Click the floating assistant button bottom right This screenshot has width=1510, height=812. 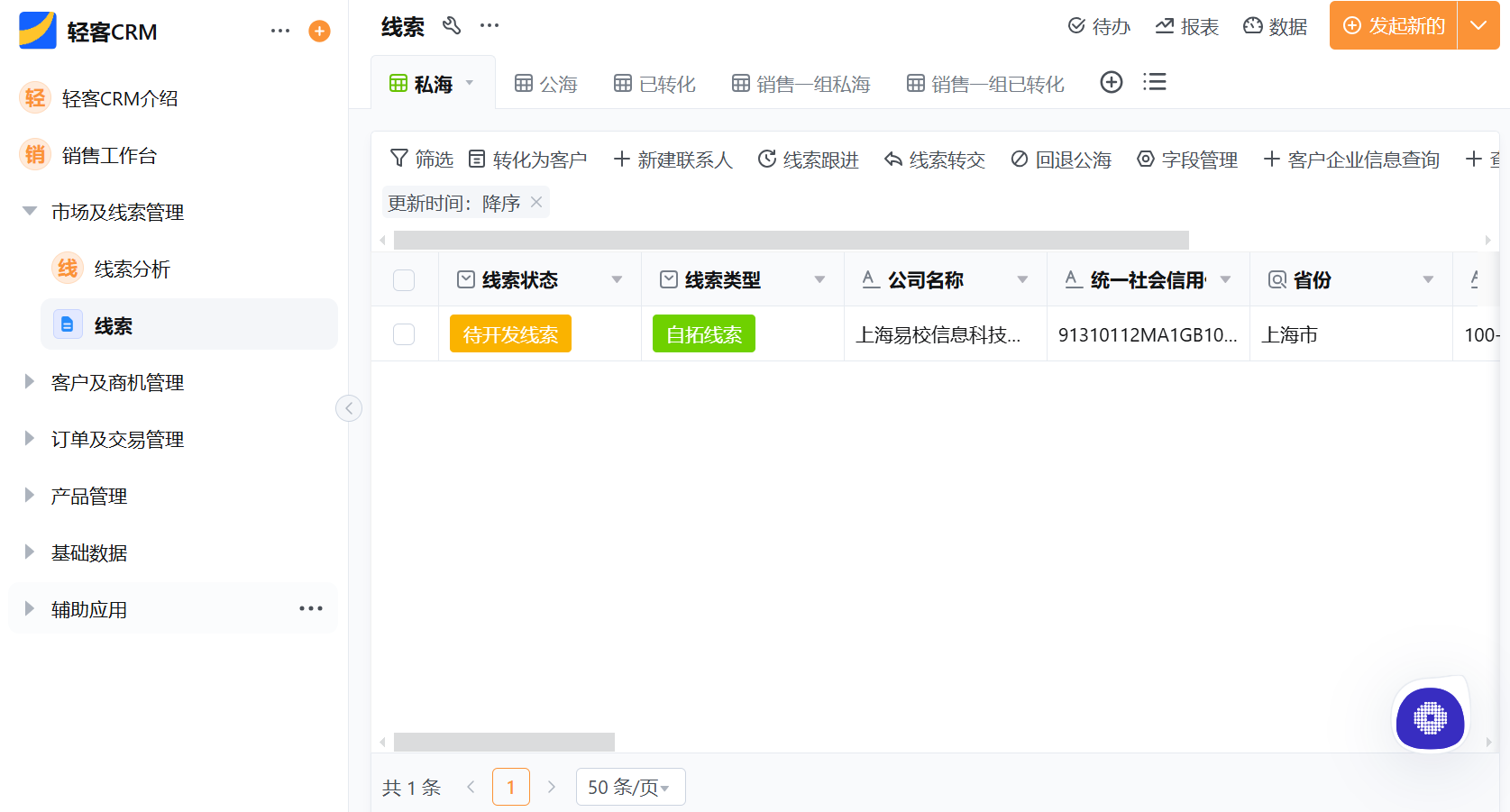pos(1430,719)
